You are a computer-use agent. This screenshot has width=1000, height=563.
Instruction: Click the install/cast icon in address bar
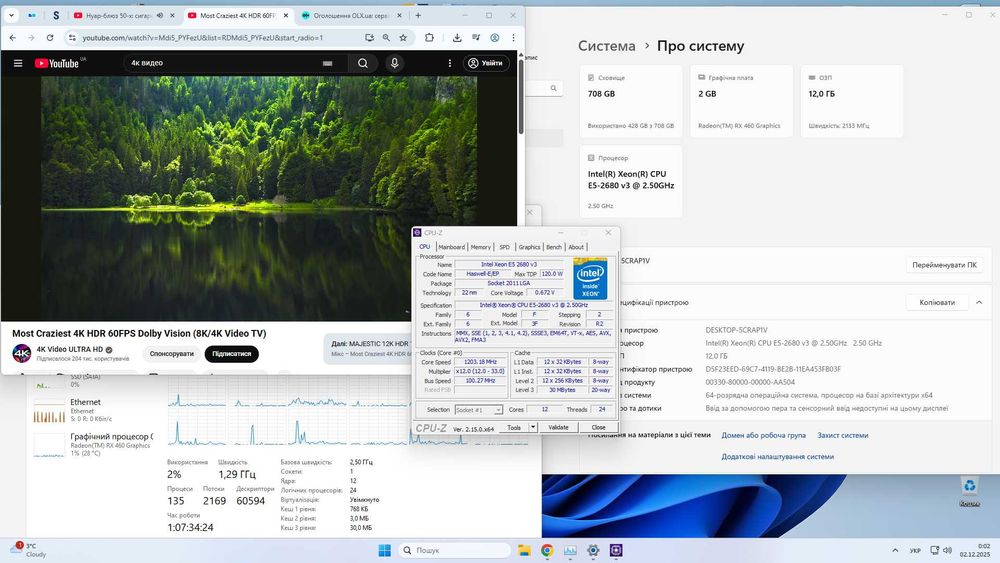tap(369, 38)
